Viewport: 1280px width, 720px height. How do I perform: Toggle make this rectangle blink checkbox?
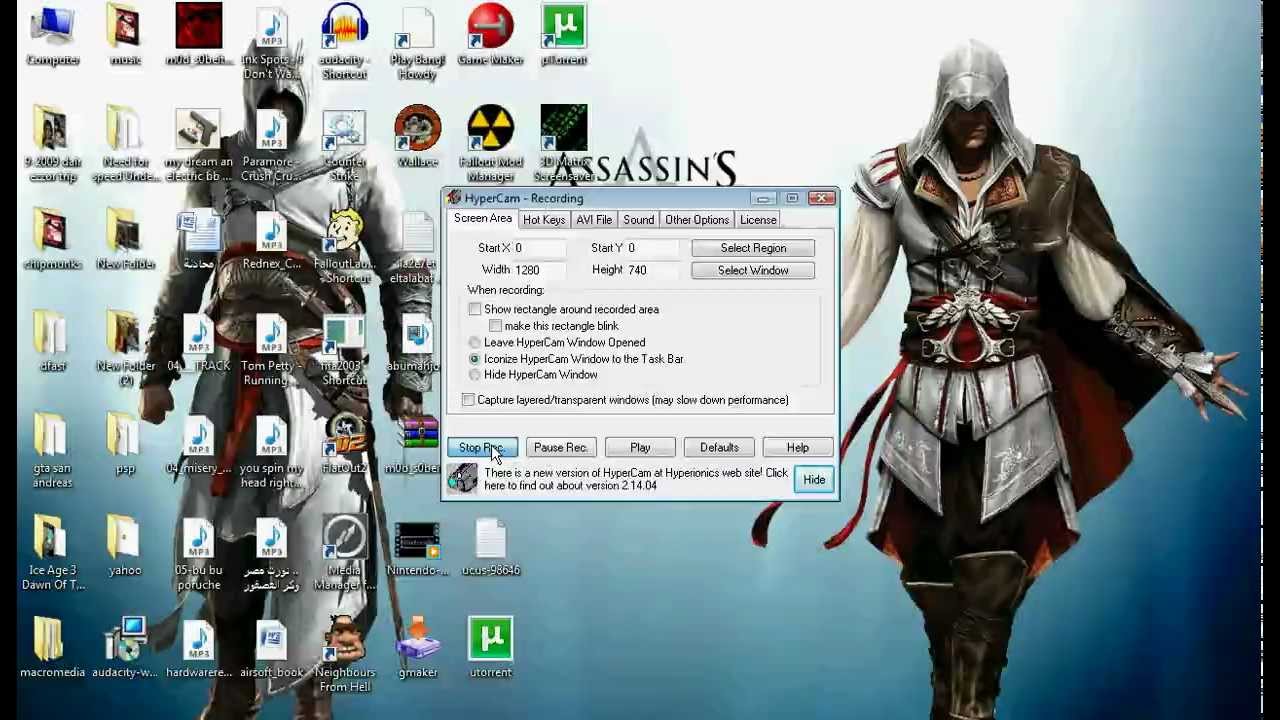tap(495, 326)
